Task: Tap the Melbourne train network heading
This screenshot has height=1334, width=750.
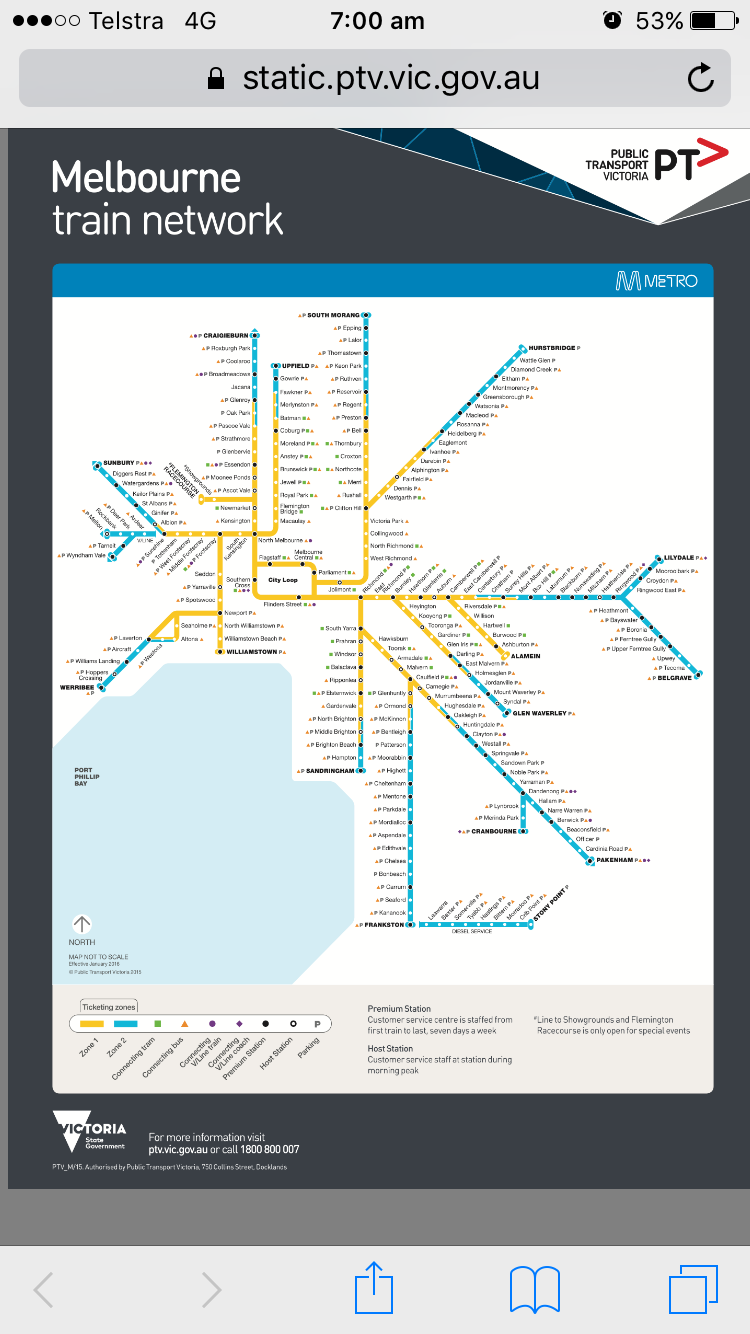Action: click(x=167, y=198)
